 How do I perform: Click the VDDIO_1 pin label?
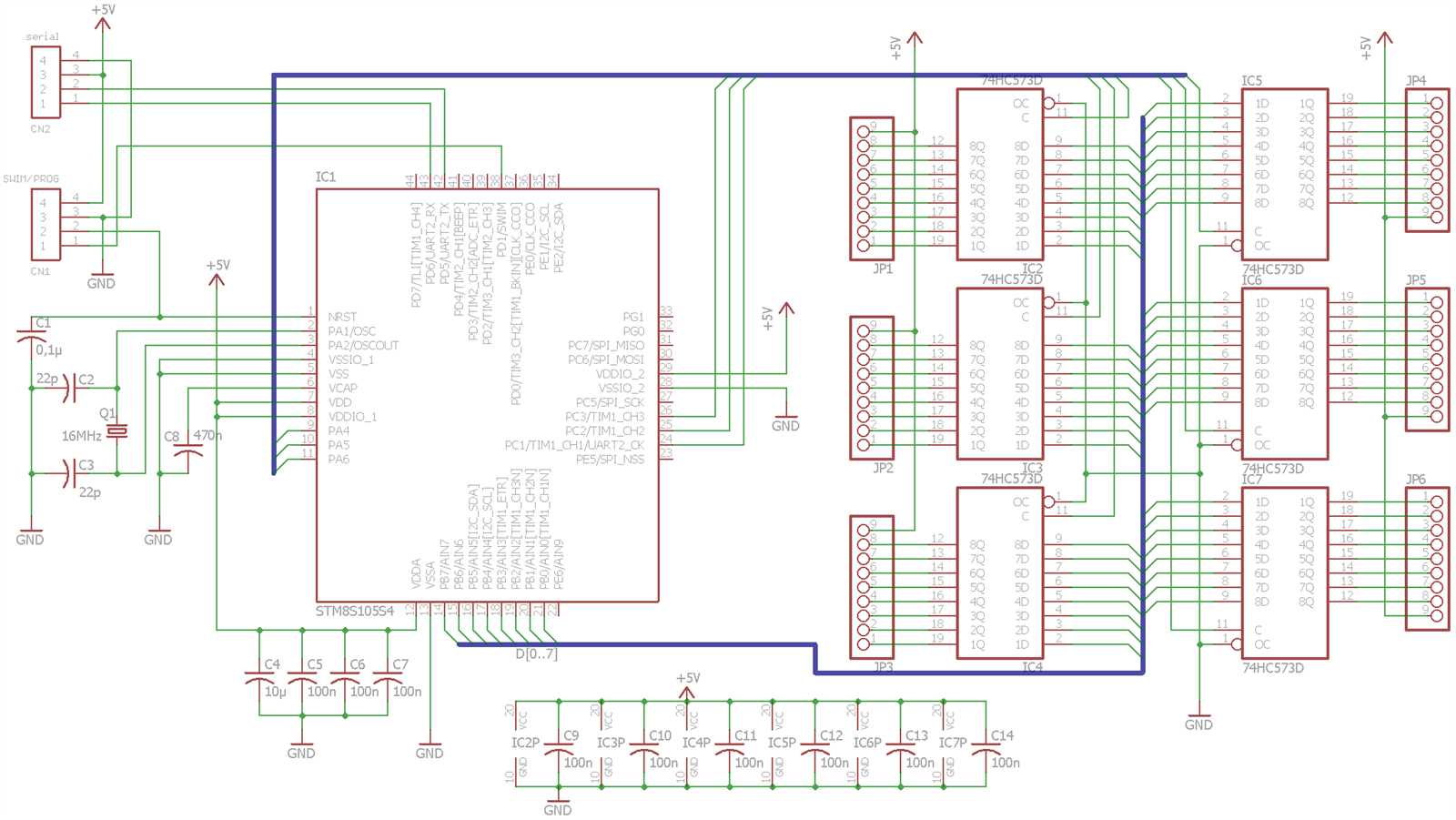click(x=352, y=417)
